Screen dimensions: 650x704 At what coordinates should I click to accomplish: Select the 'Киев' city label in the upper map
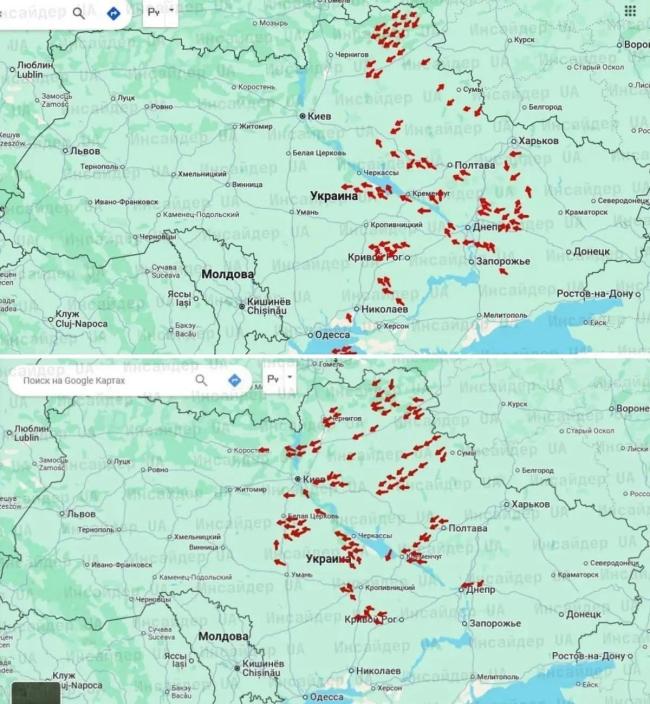coord(319,116)
